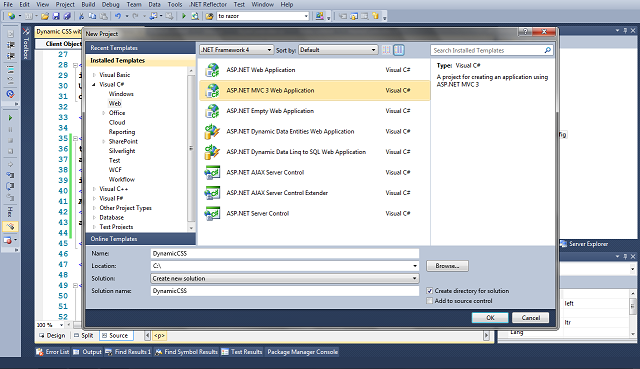Screen dimensions: 640x369
Task: Open the Location path dropdown
Action: (415, 266)
